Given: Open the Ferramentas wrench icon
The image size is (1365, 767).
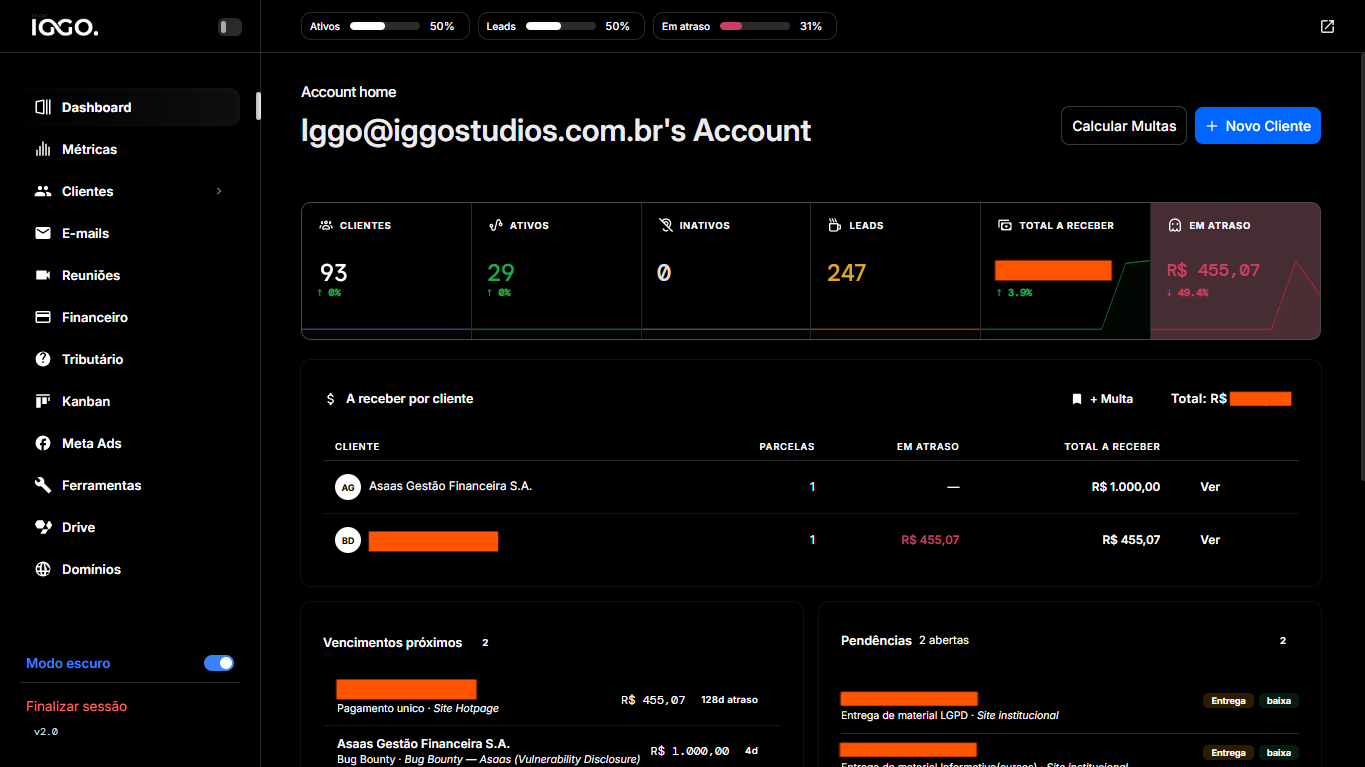Looking at the screenshot, I should pyautogui.click(x=43, y=485).
